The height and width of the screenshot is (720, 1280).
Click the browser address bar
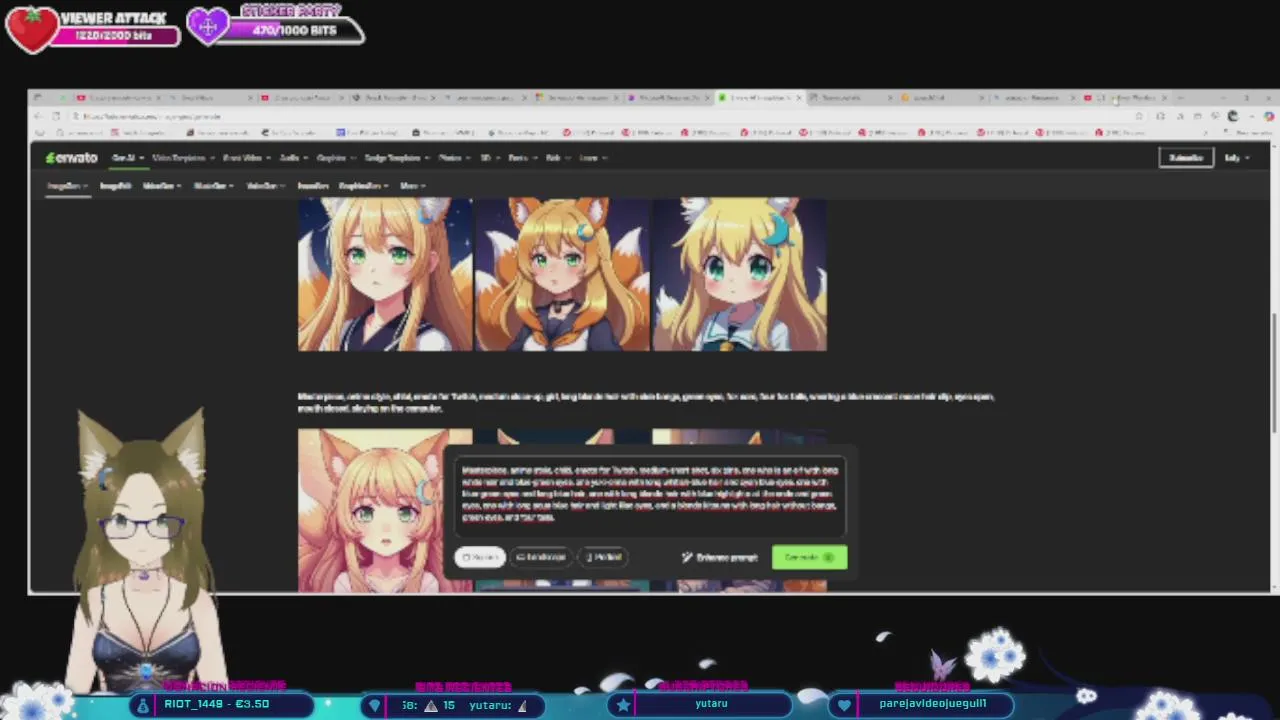[600, 116]
